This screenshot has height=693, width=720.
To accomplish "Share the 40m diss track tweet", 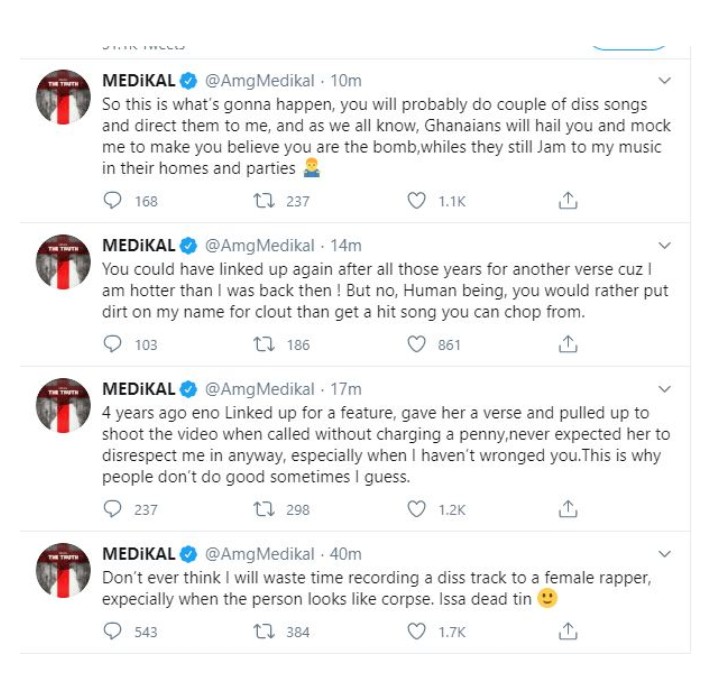I will (x=568, y=631).
